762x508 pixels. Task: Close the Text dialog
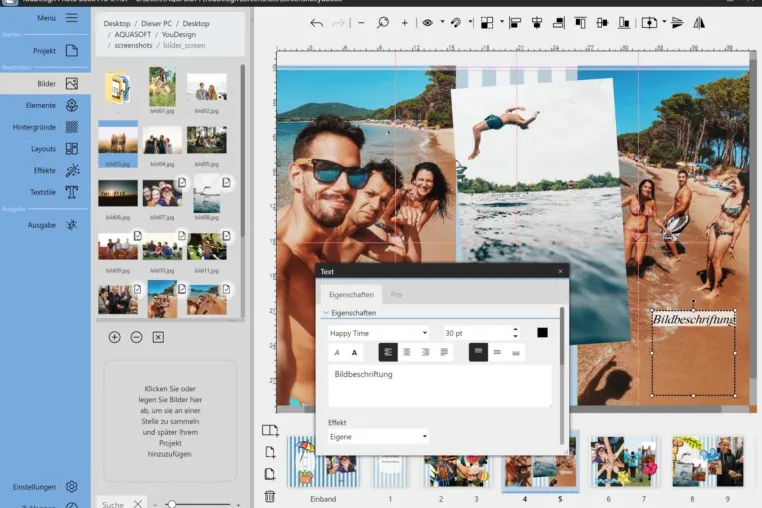[560, 271]
